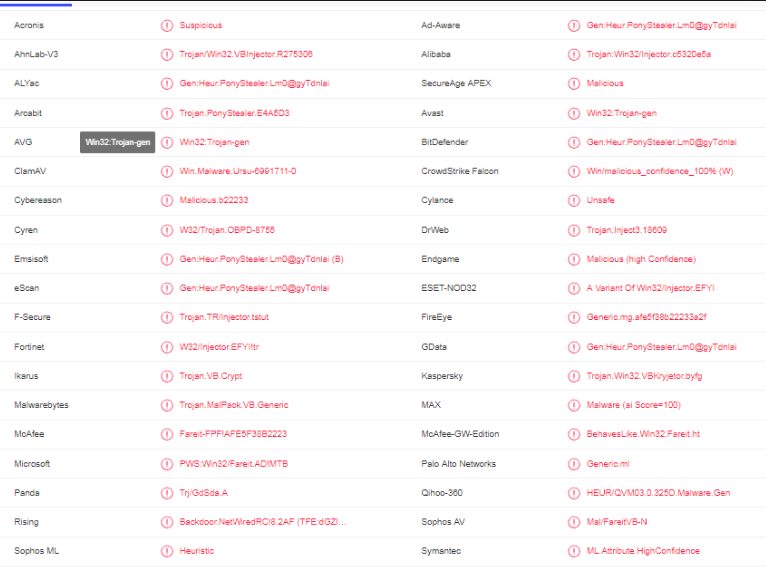Select Trojan.VB.Crypt for Ikarus
The width and height of the screenshot is (766, 569).
pos(211,376)
